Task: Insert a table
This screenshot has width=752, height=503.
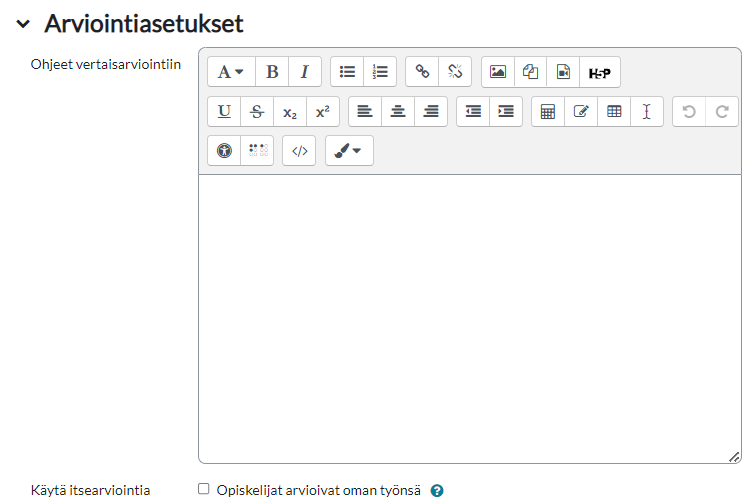Action: (x=614, y=111)
